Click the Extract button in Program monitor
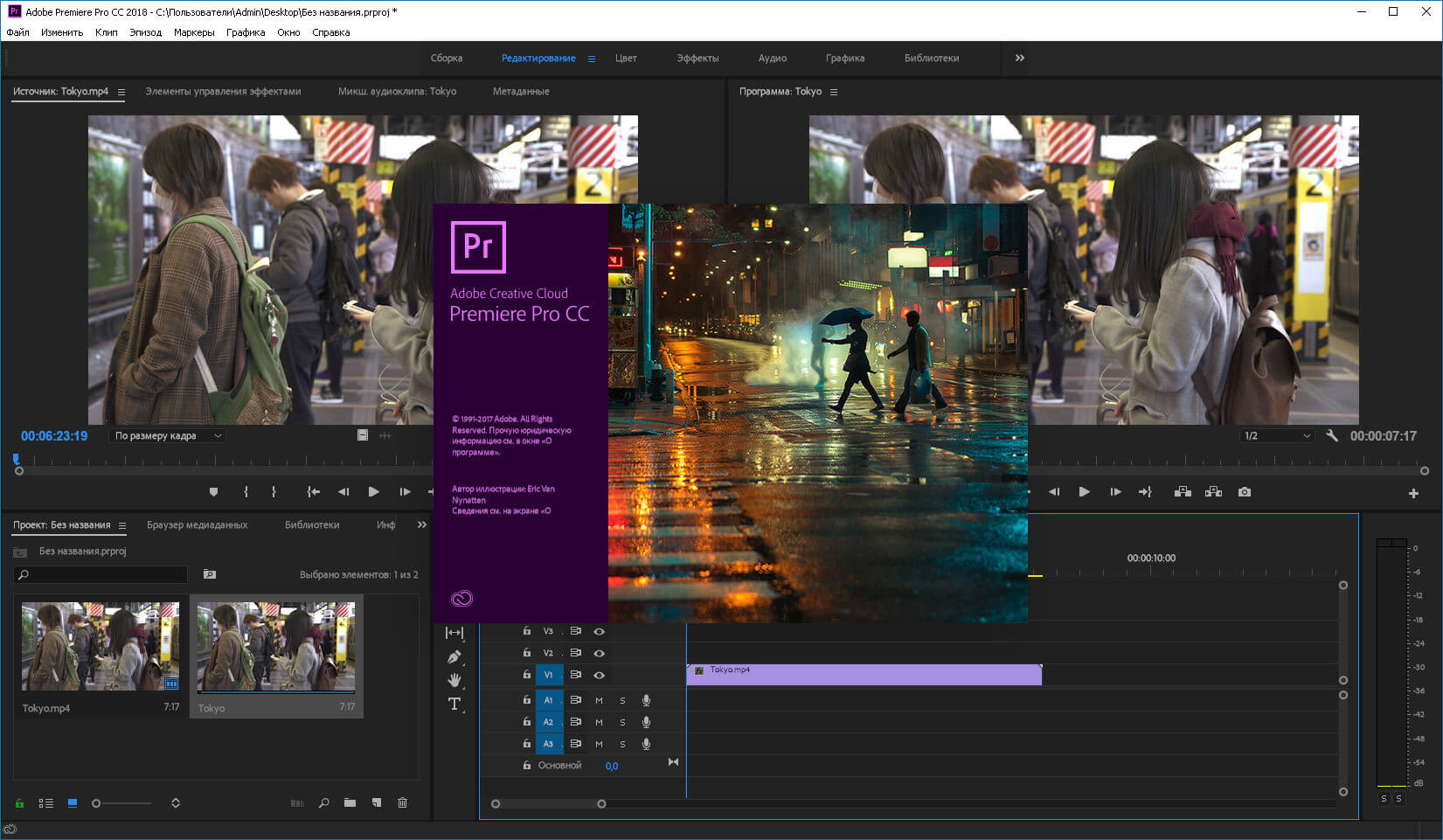The height and width of the screenshot is (840, 1443). point(1213,492)
